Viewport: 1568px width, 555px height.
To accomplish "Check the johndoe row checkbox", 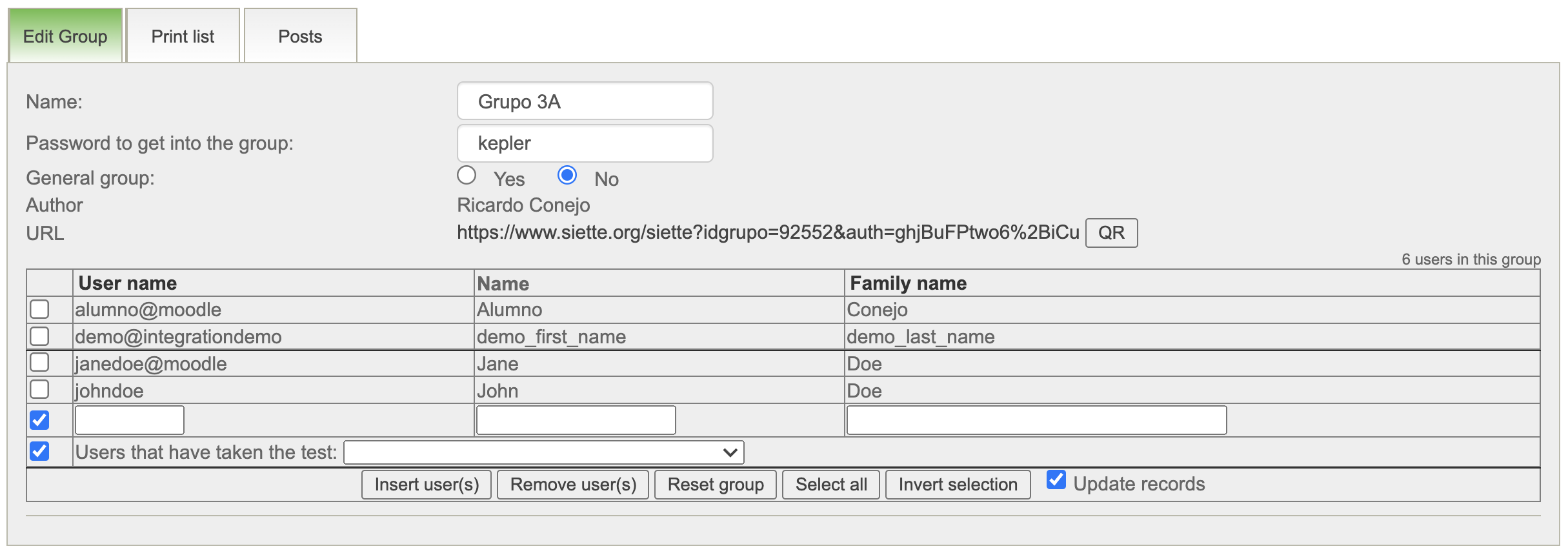I will pos(39,390).
